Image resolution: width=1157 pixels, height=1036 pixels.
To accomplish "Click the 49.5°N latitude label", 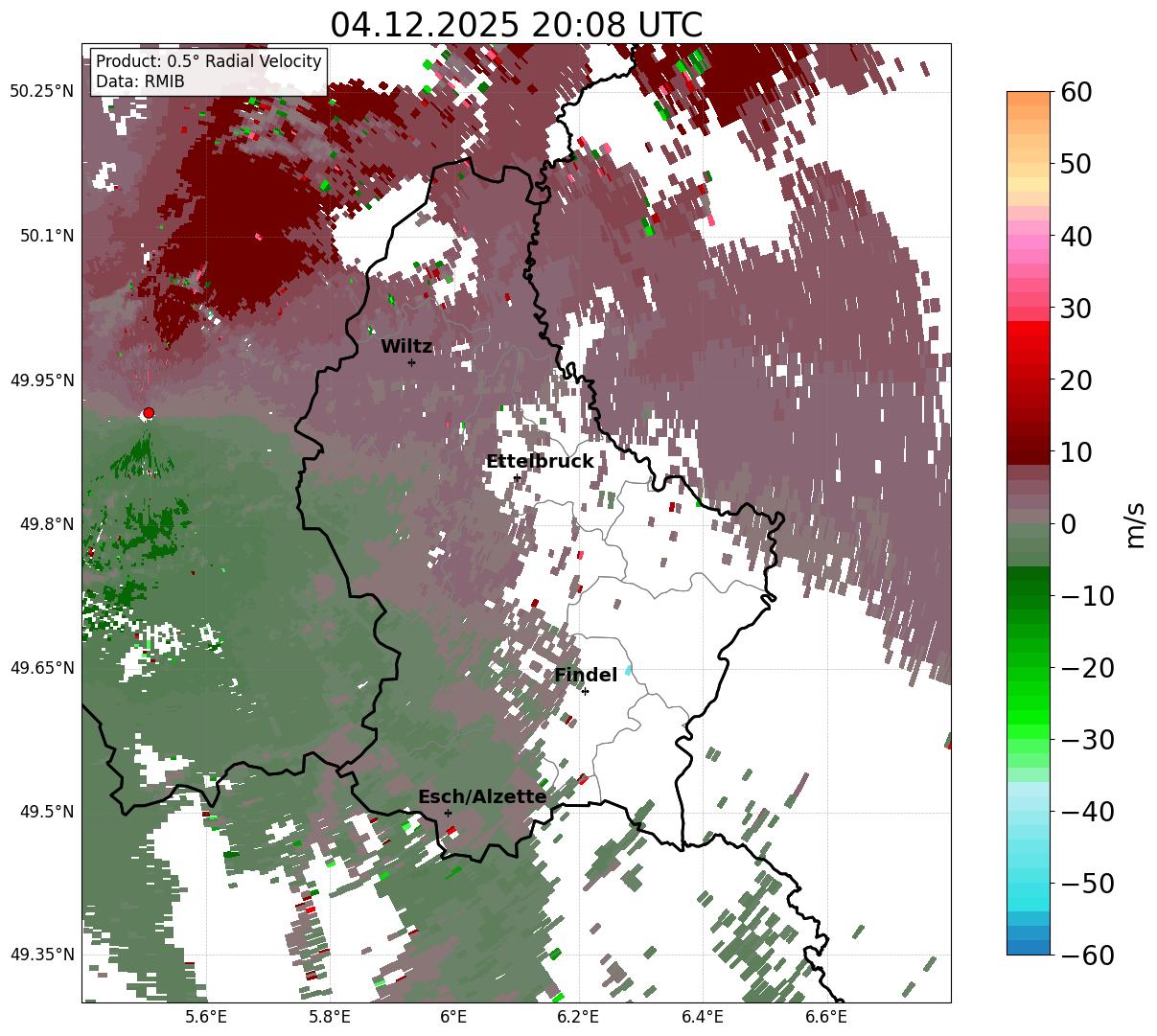I will tap(46, 812).
